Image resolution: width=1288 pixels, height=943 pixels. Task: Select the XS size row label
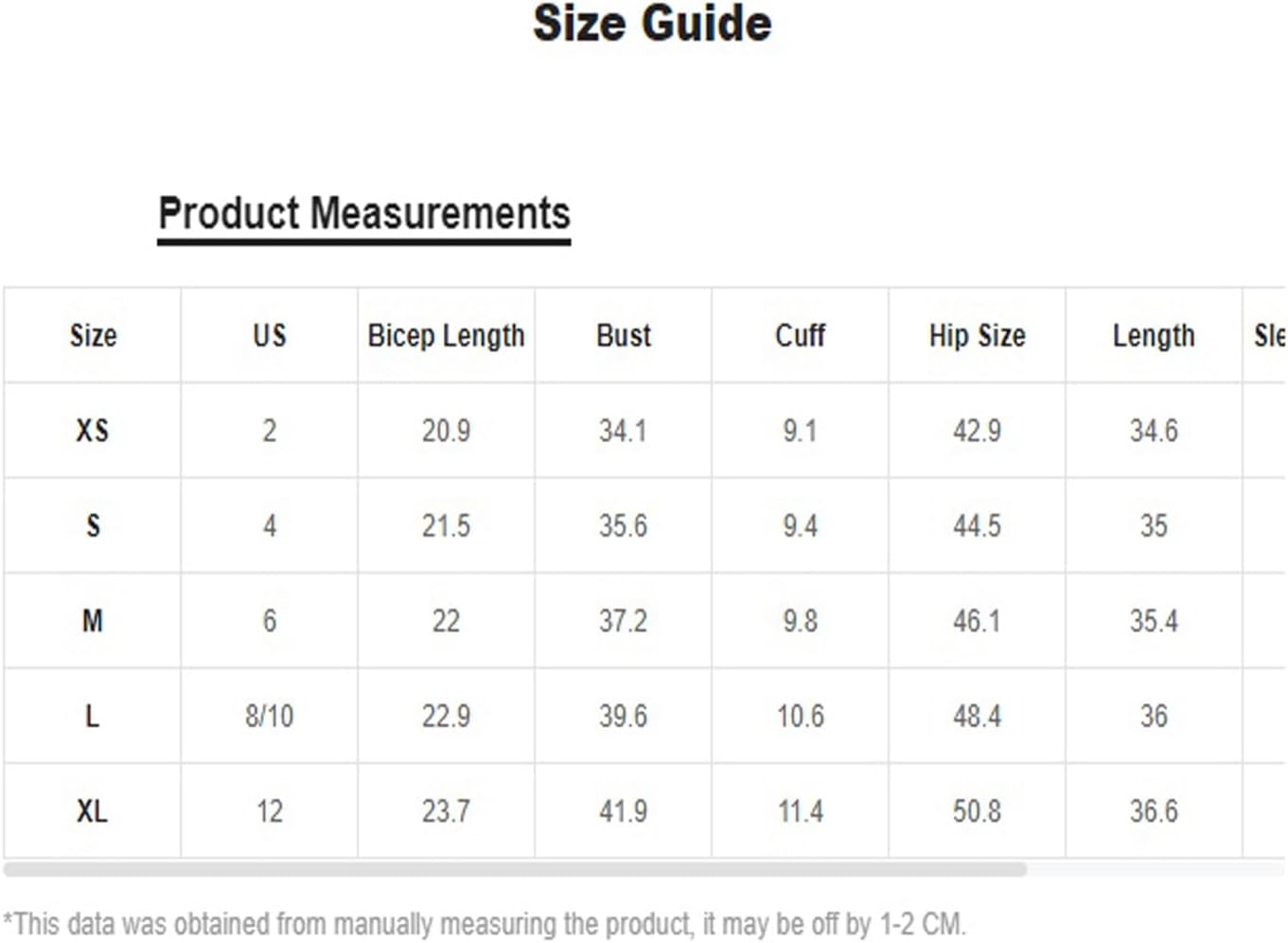(x=93, y=431)
